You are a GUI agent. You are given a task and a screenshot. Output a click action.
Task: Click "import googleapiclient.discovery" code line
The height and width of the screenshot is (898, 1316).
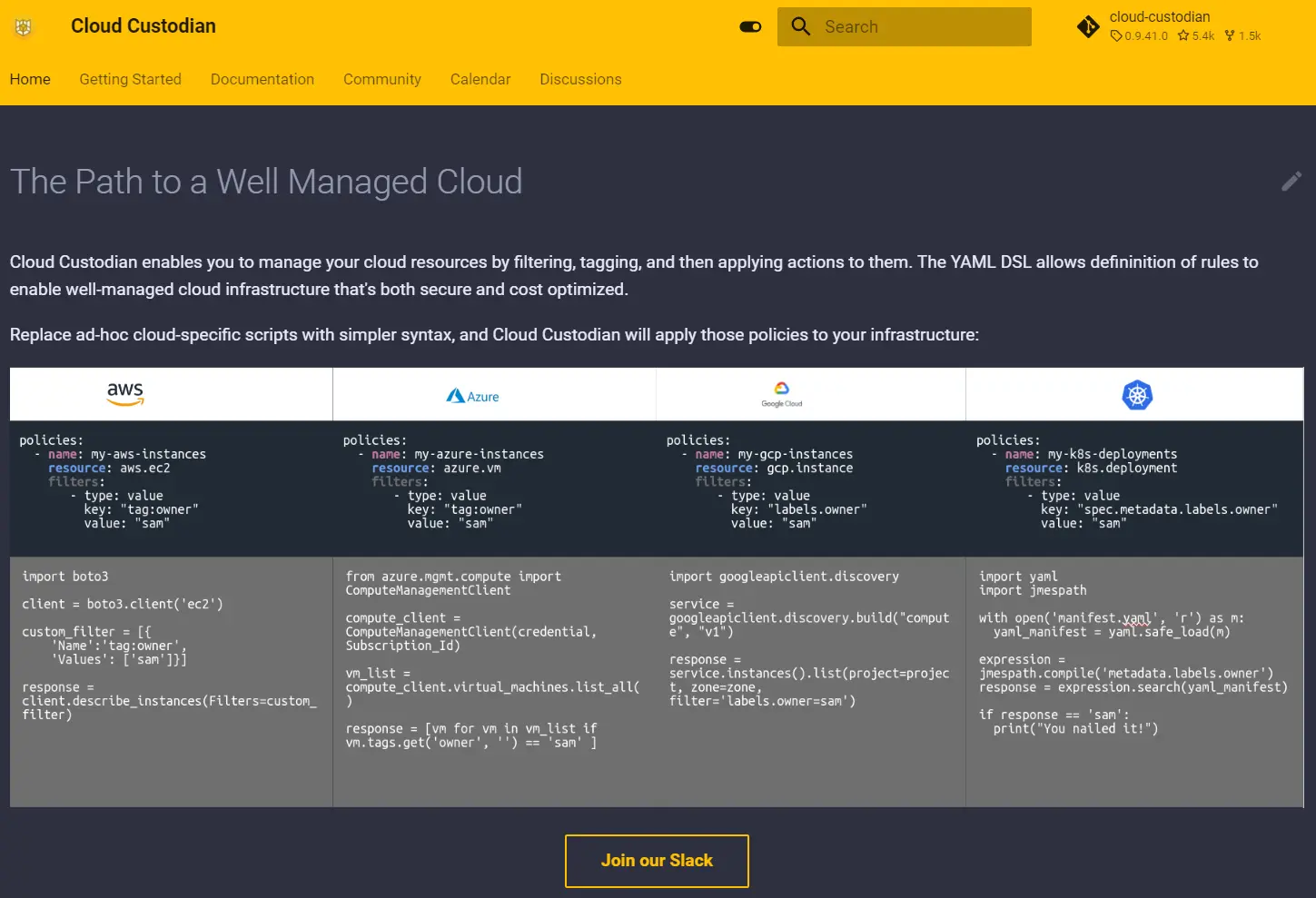click(785, 577)
